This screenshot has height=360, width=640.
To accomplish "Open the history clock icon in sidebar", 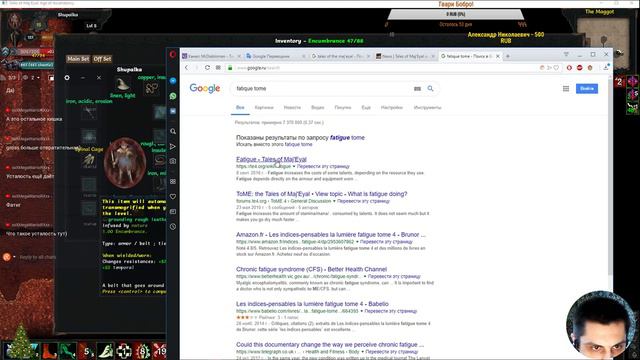I will pyautogui.click(x=173, y=227).
